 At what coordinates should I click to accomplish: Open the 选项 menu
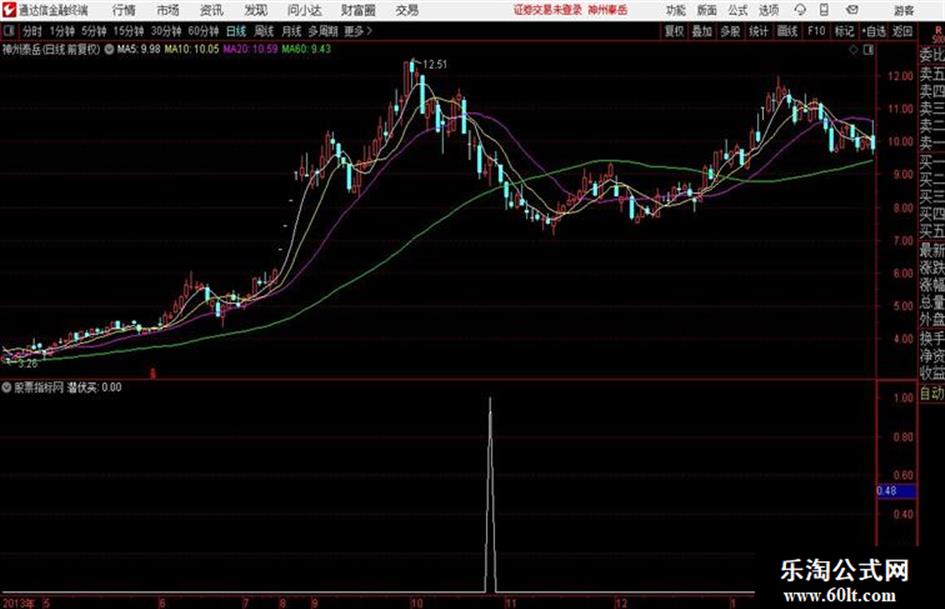[768, 10]
